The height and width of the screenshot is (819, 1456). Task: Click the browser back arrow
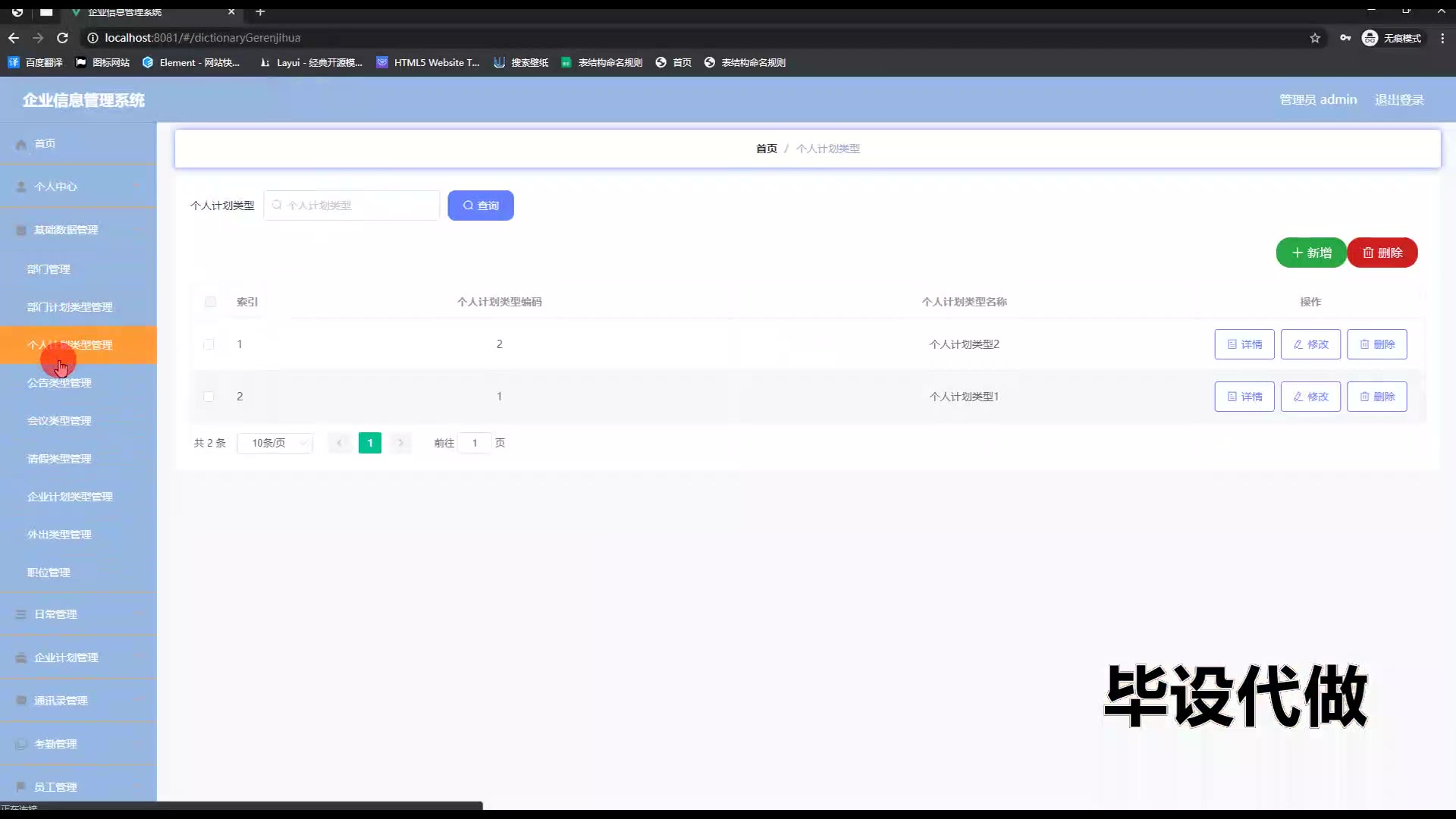coord(14,38)
